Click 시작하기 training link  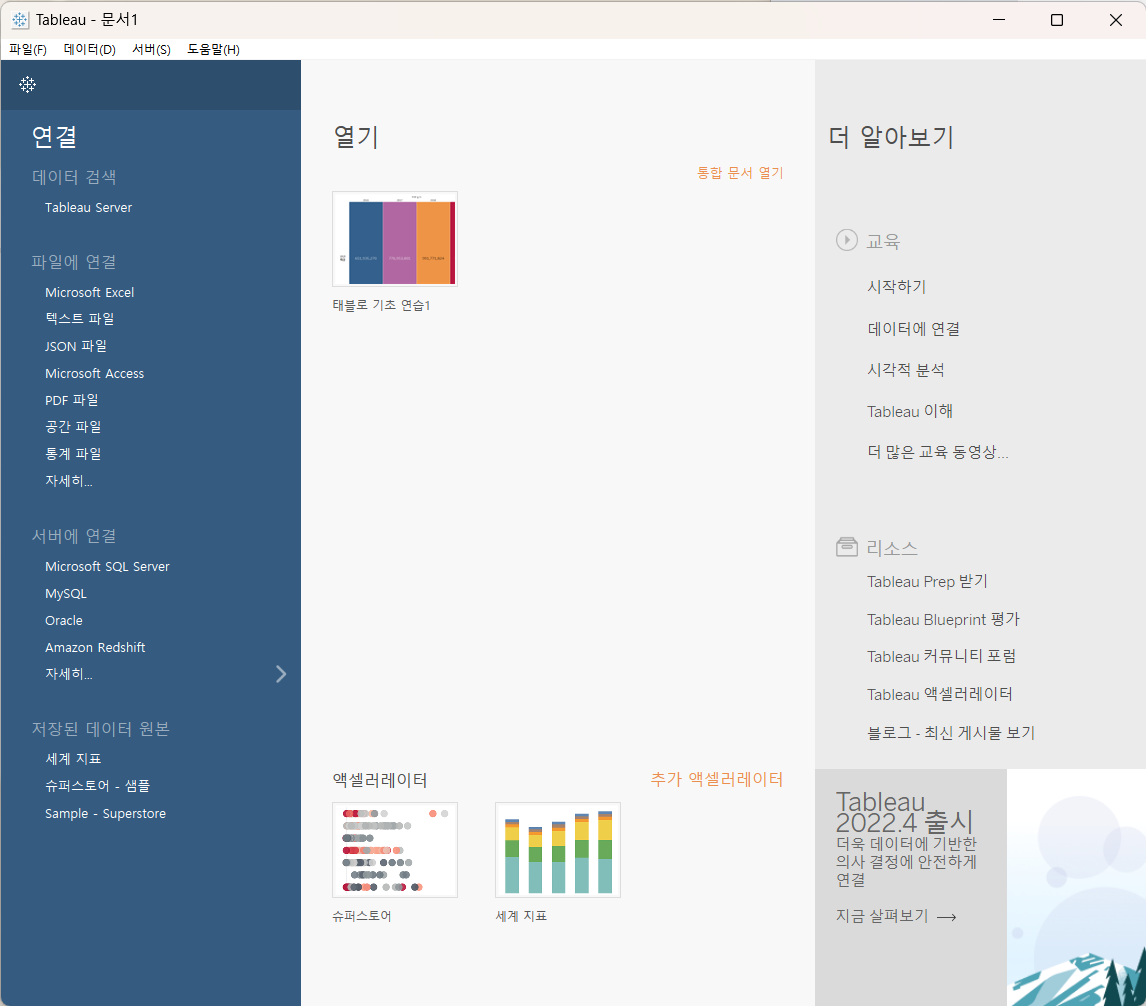pos(897,287)
